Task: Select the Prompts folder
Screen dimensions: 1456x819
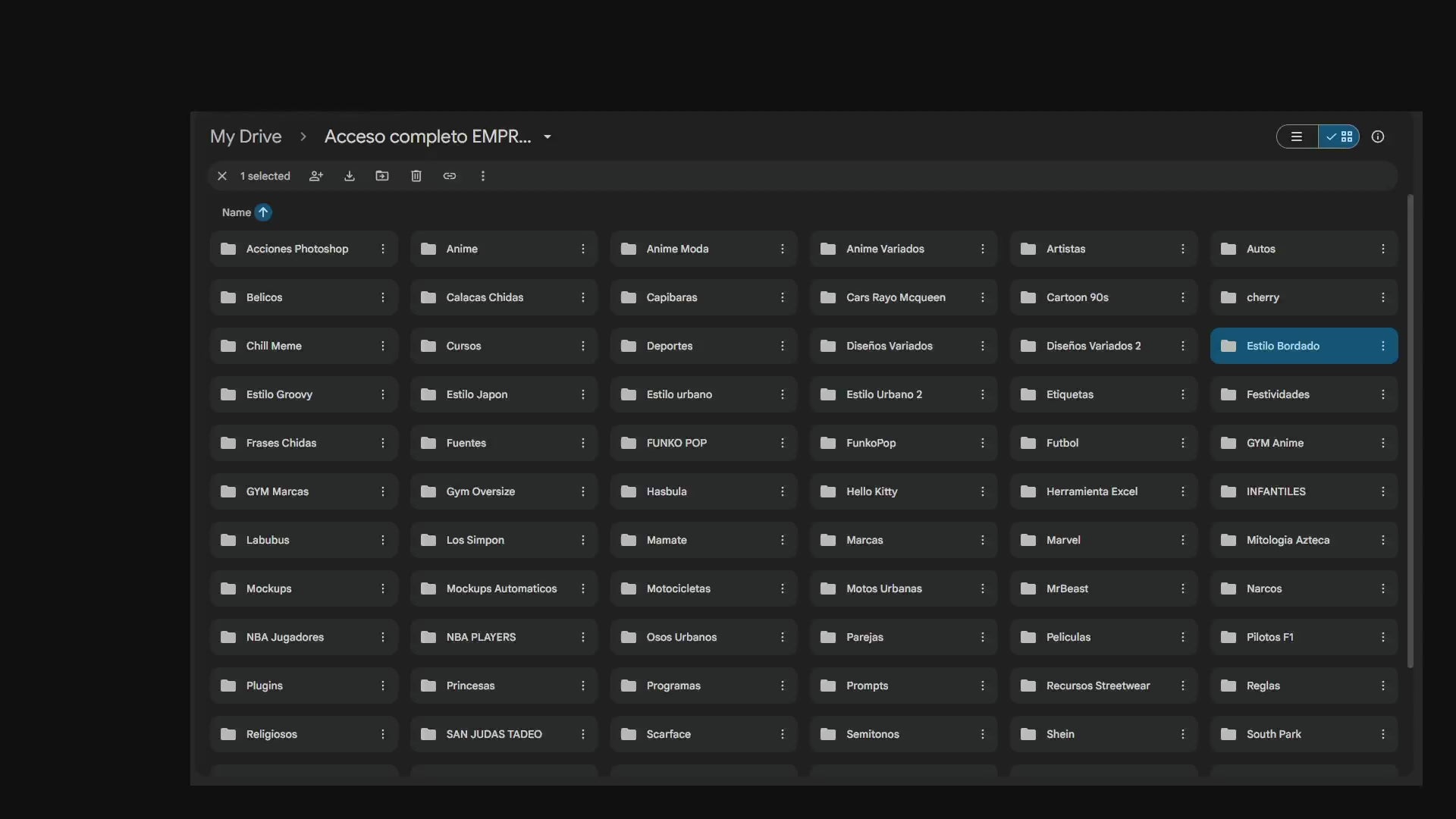Action: [903, 686]
